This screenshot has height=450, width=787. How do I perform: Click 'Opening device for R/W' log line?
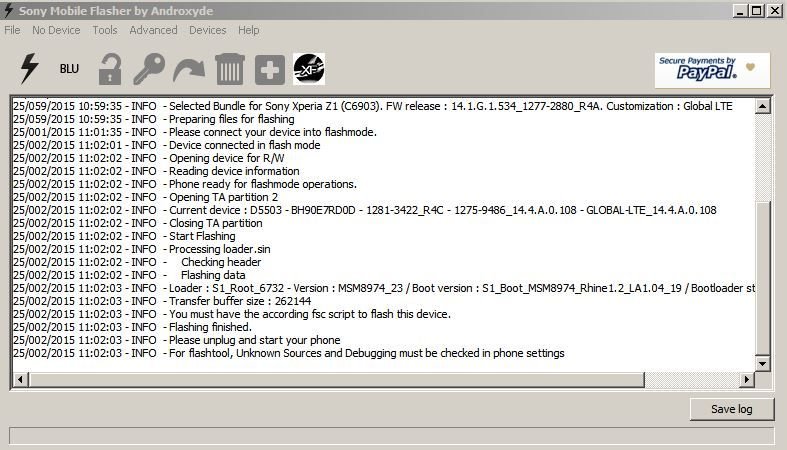(149, 158)
